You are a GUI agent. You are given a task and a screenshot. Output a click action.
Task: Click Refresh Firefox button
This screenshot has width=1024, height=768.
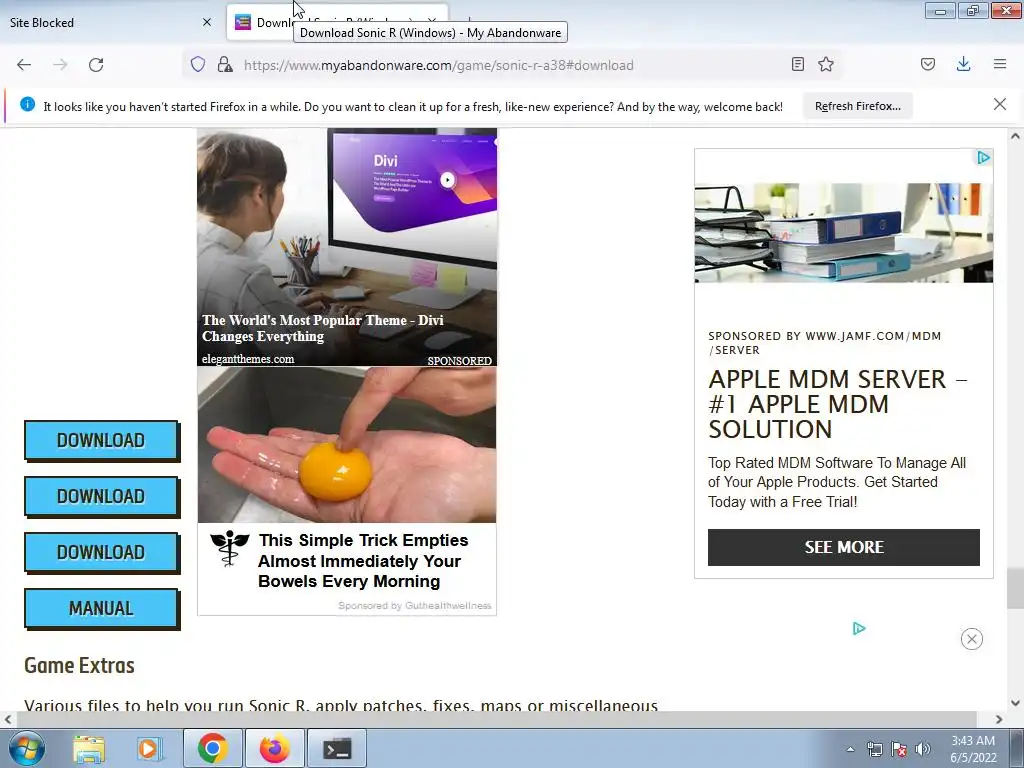pos(857,106)
